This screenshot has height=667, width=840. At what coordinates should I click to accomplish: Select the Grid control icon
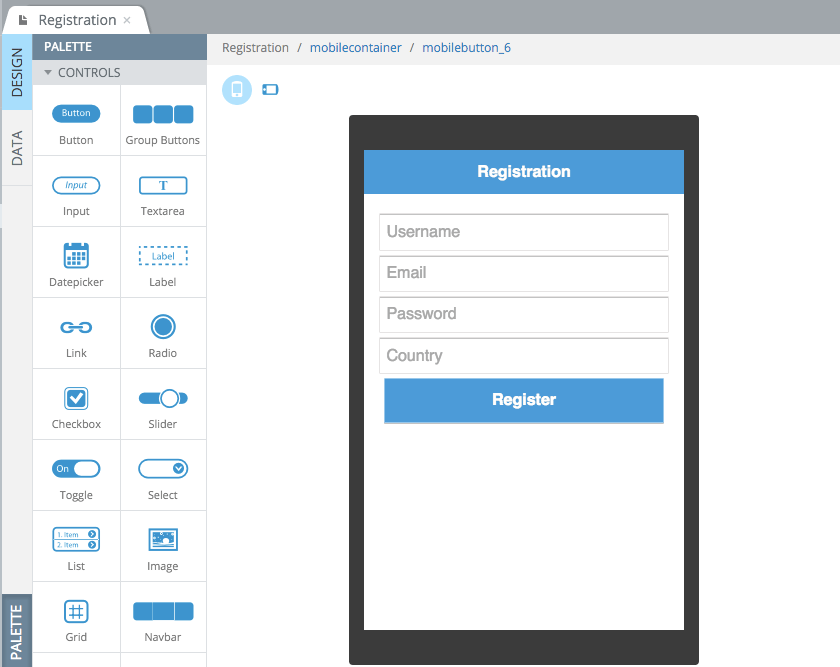click(76, 611)
